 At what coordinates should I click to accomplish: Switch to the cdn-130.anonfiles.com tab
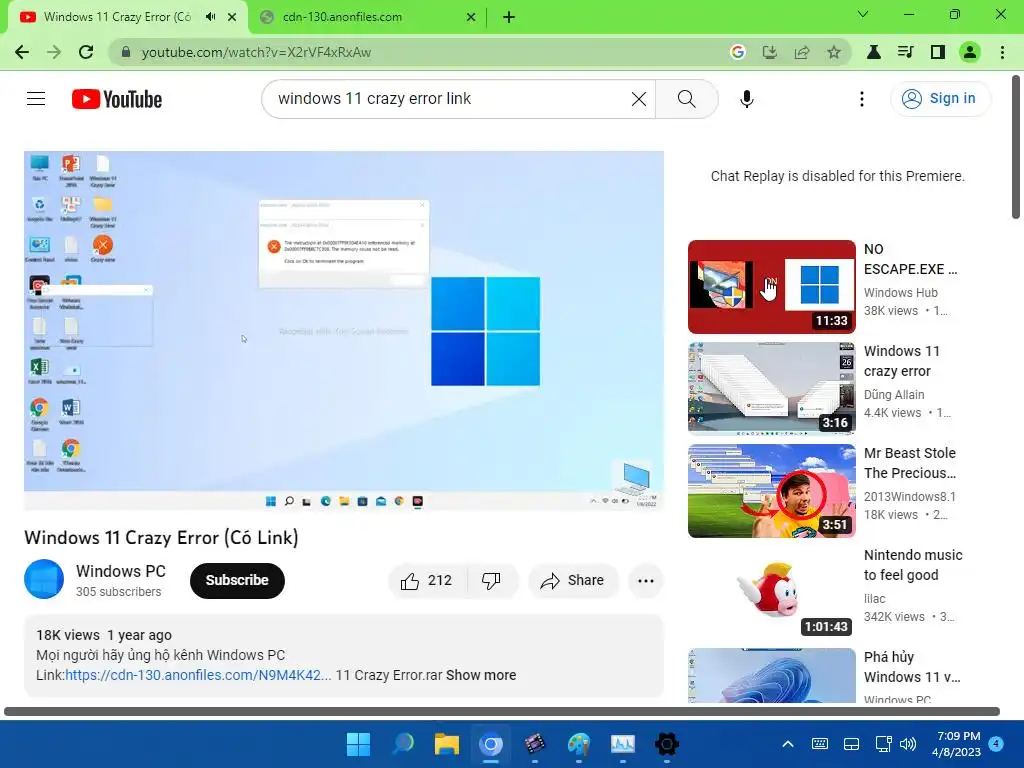[x=366, y=17]
